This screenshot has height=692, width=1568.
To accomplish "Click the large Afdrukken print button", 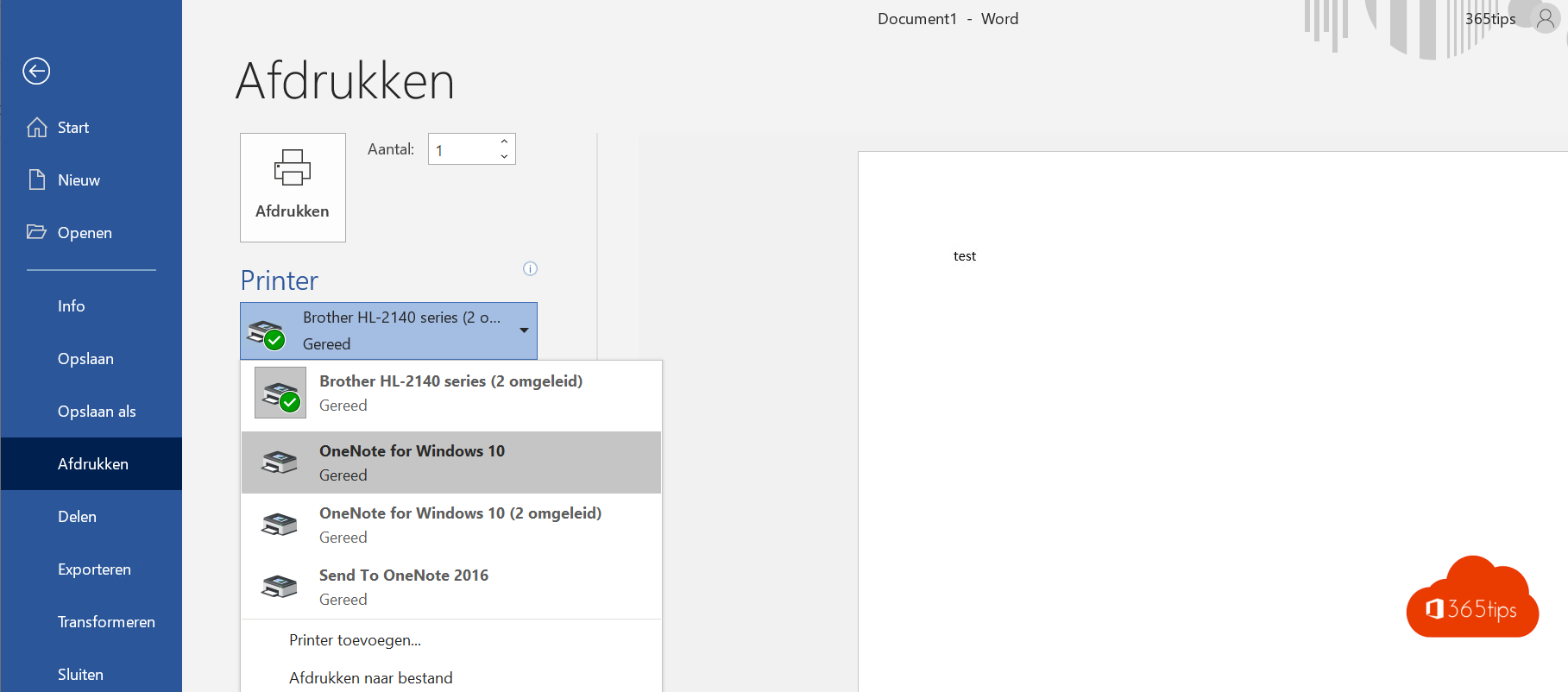I will pos(293,187).
